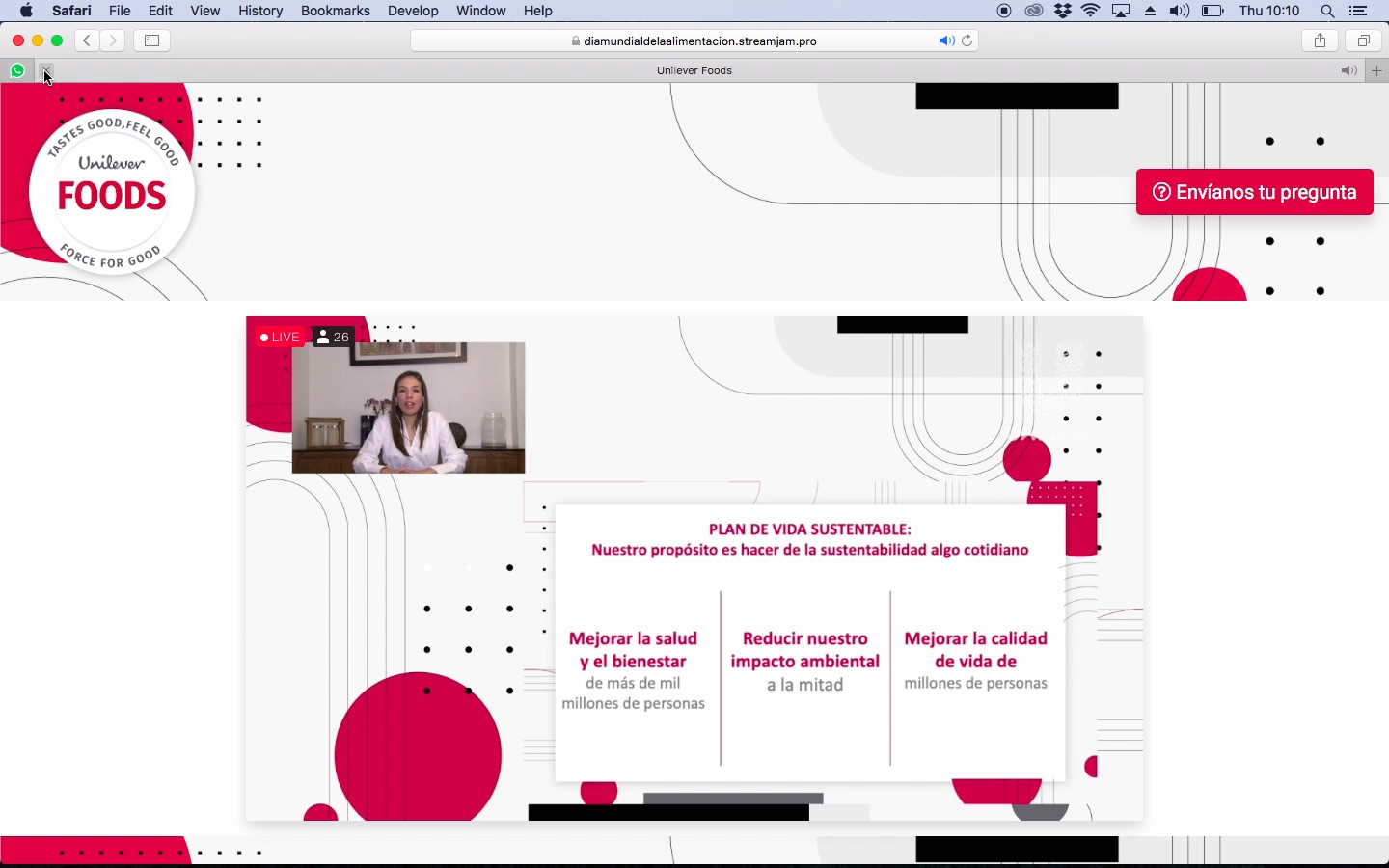The image size is (1389, 868).
Task: Toggle the Safari sidebar
Action: (x=151, y=41)
